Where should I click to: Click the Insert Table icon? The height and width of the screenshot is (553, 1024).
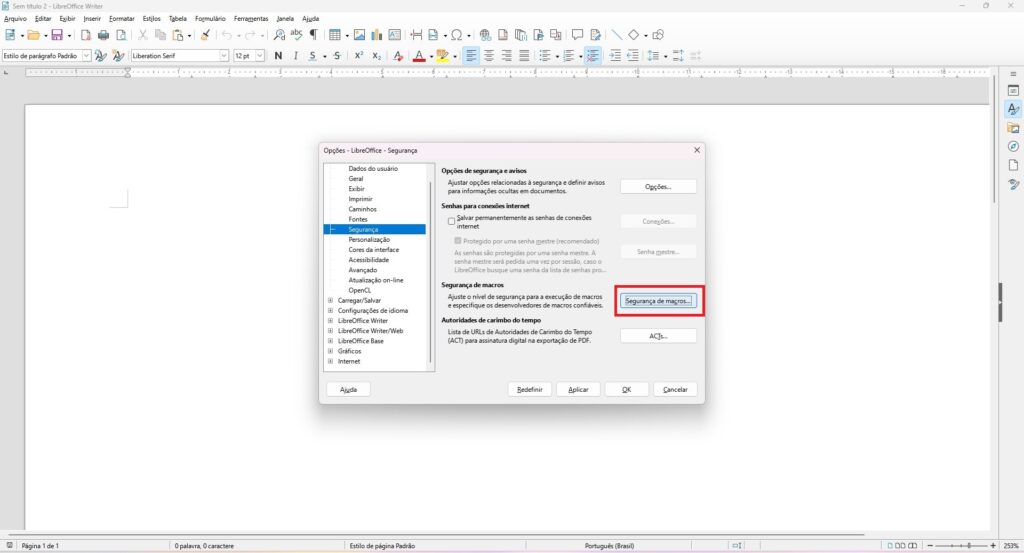334,35
